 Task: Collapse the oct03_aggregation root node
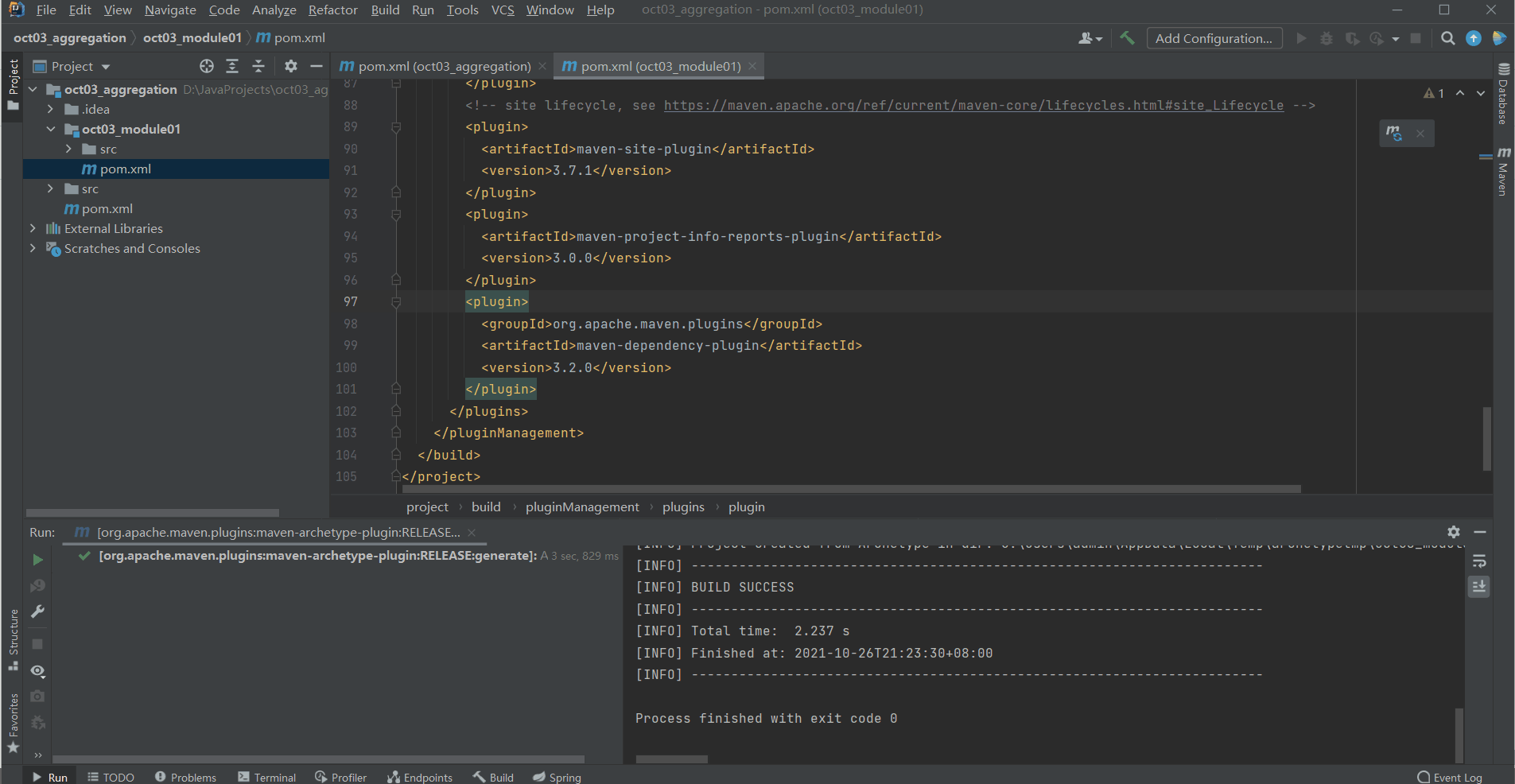[33, 89]
